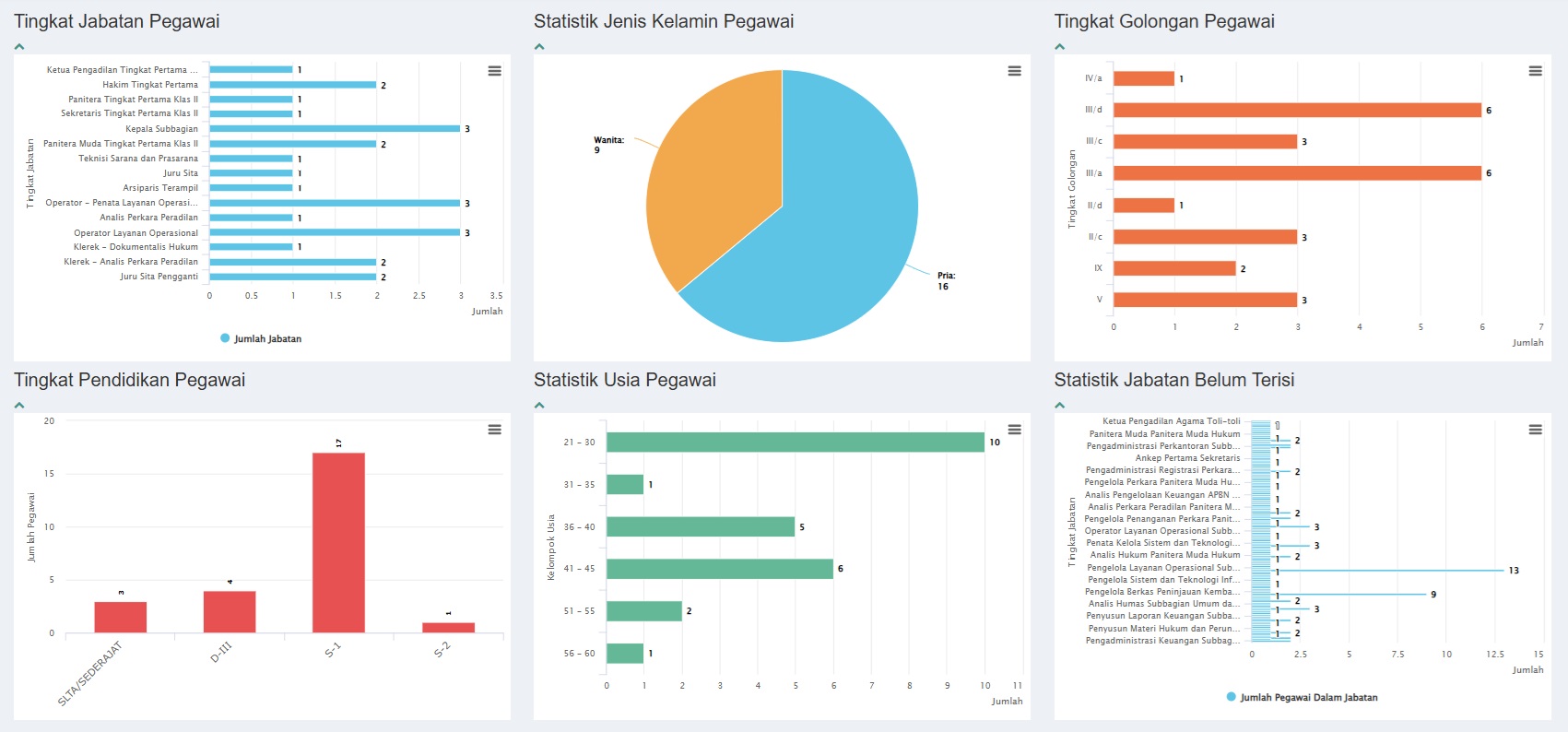The height and width of the screenshot is (732, 1568).
Task: Click the Statistik Jenis Kelamin Pegawai heading
Action: [664, 21]
